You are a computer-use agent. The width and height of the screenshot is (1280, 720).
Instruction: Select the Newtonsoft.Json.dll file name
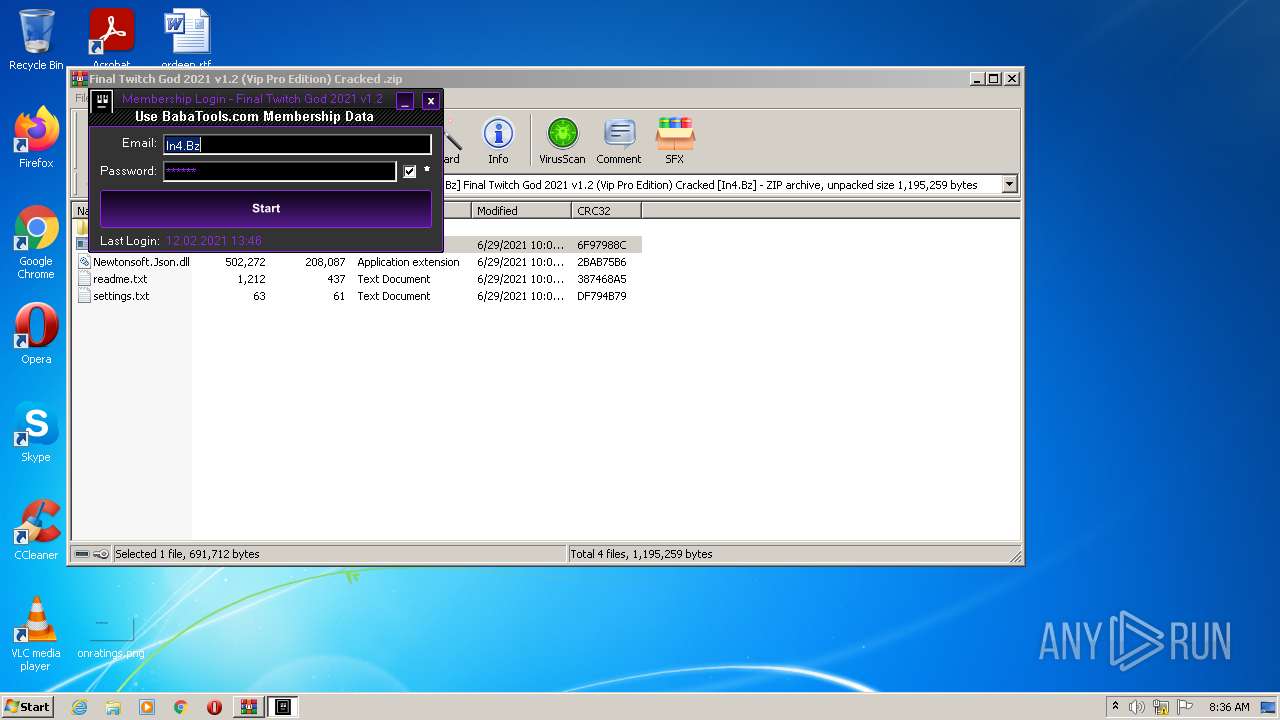tap(141, 262)
